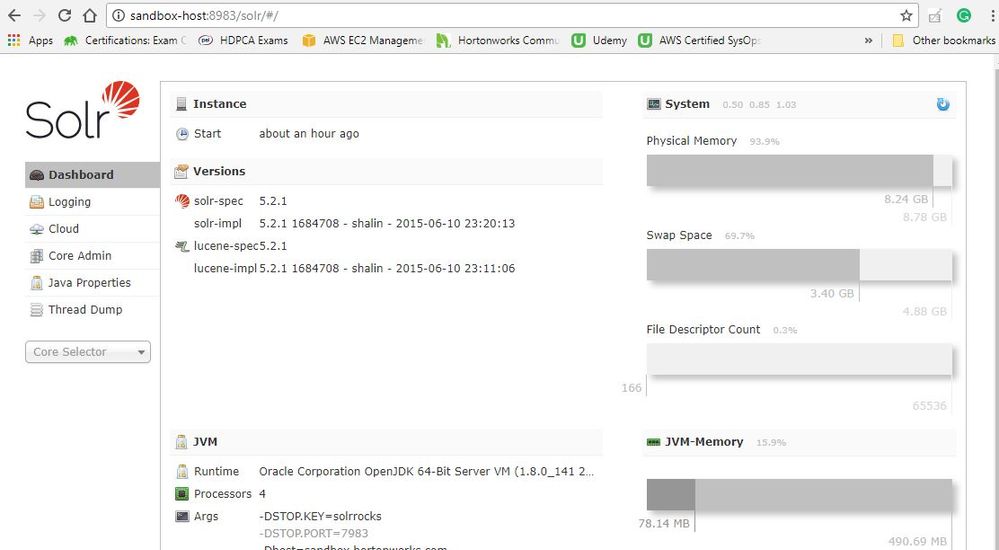The image size is (999, 550).
Task: Open the Apps grid icon
Action: click(x=14, y=40)
